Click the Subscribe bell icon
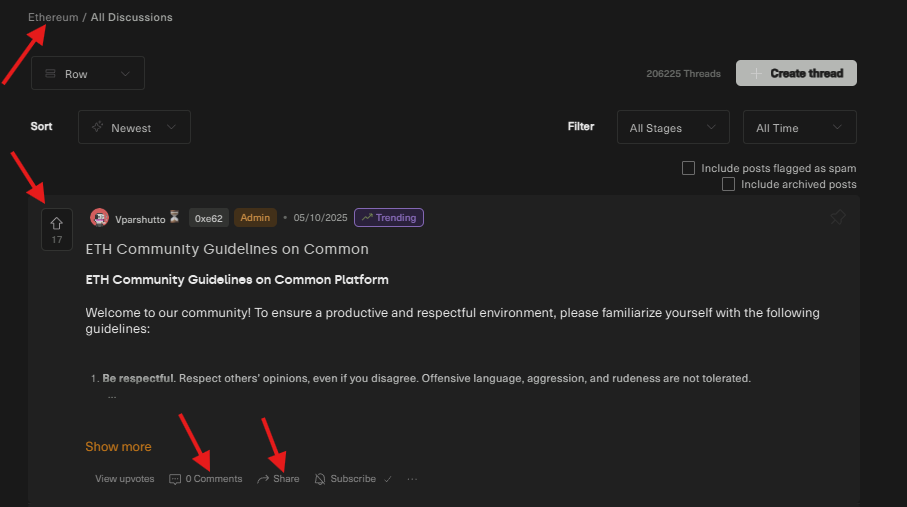This screenshot has width=907, height=507. pos(321,479)
